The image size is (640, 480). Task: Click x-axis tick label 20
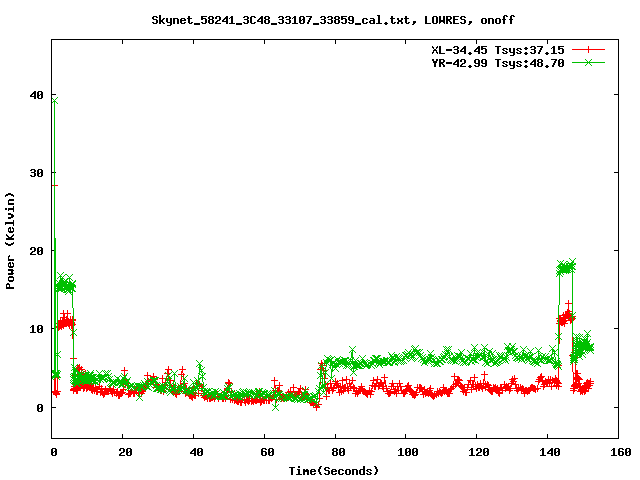tap(125, 452)
